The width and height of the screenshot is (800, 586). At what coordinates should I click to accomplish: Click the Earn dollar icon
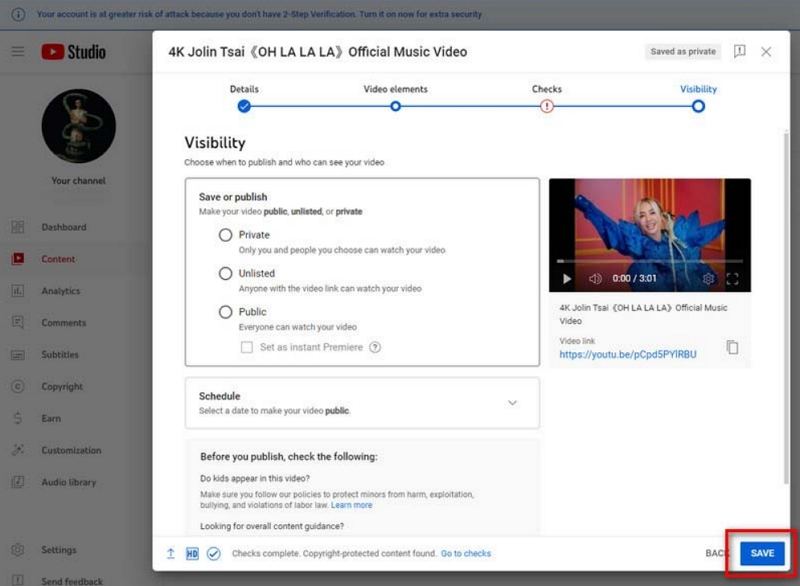18,418
